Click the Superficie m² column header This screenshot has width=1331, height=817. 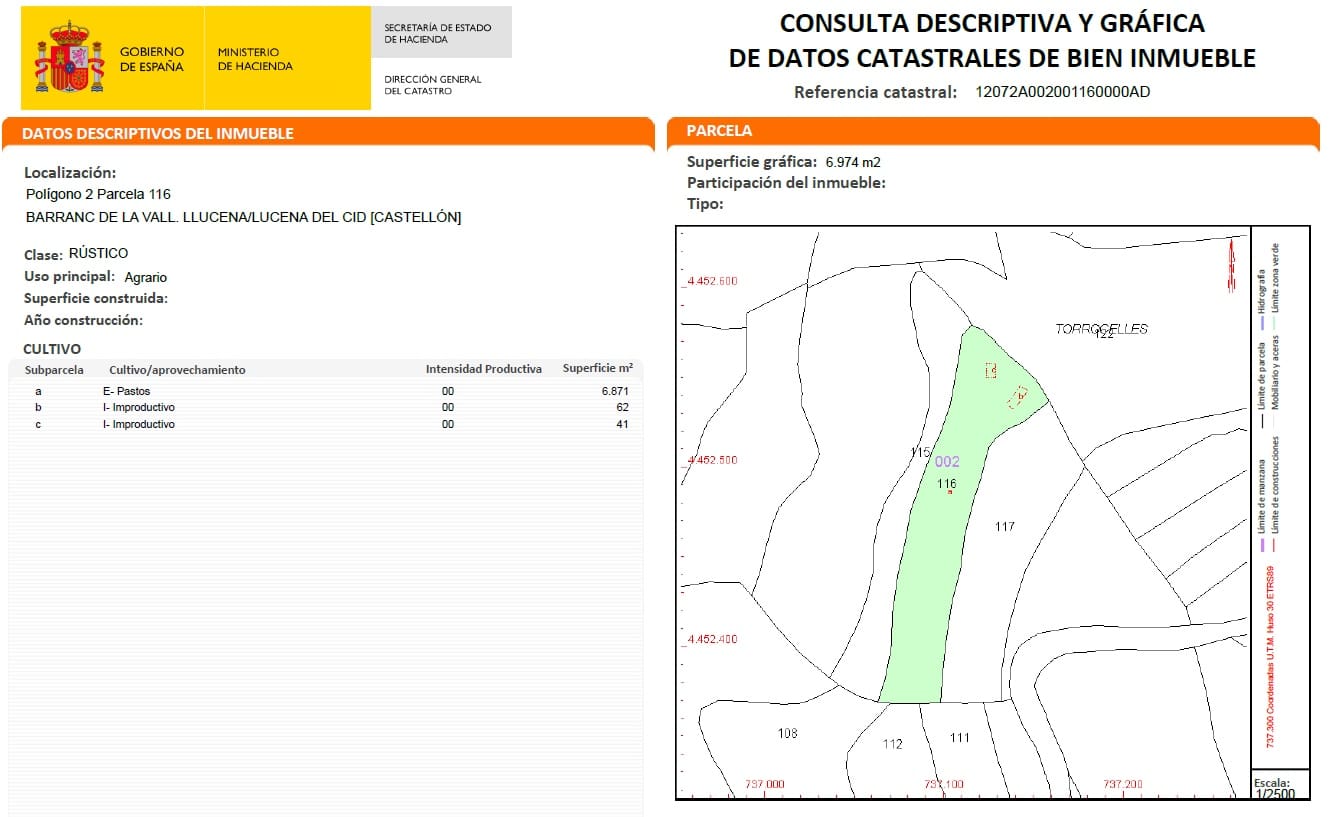(598, 368)
